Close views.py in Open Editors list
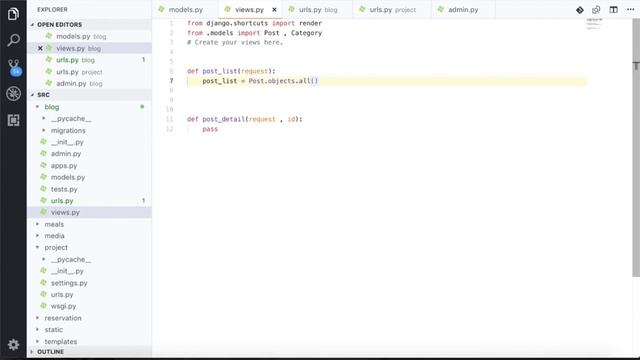Viewport: 640px width, 360px height. 40,48
